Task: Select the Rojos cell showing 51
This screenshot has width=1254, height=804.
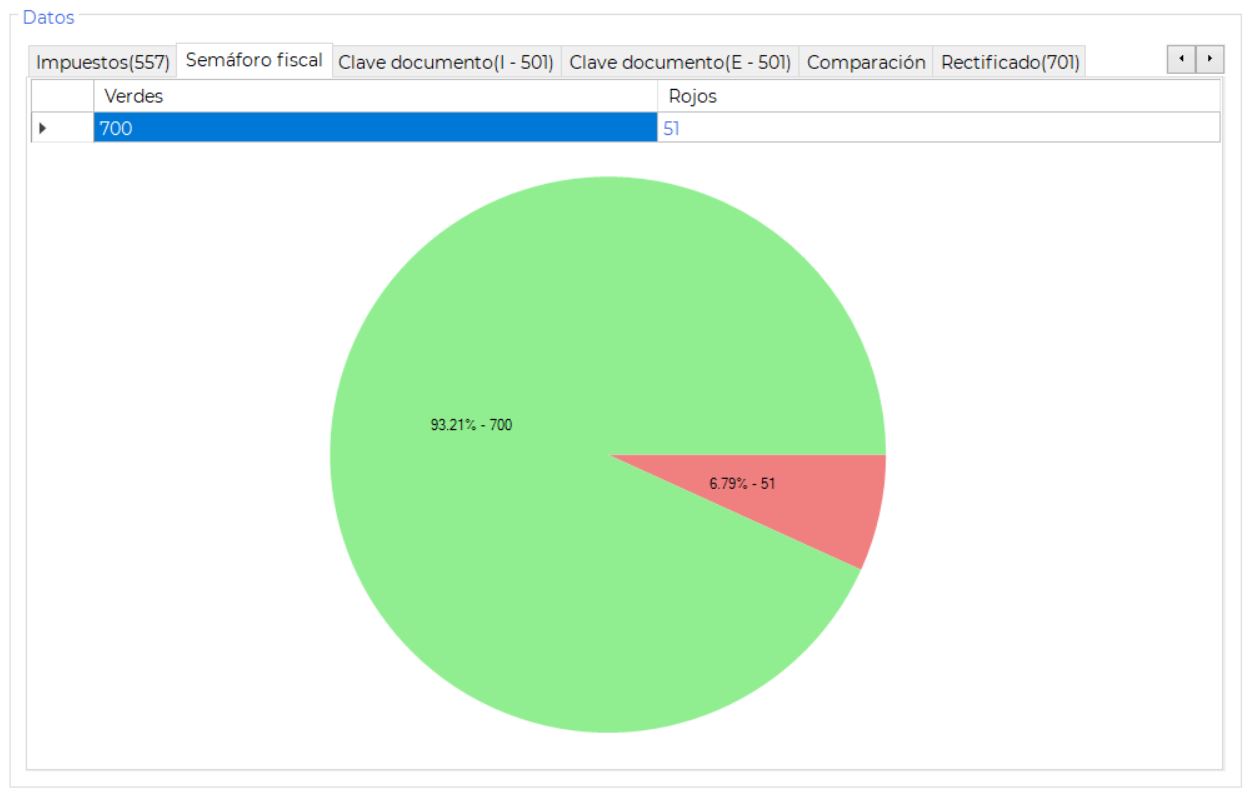Action: [x=938, y=128]
